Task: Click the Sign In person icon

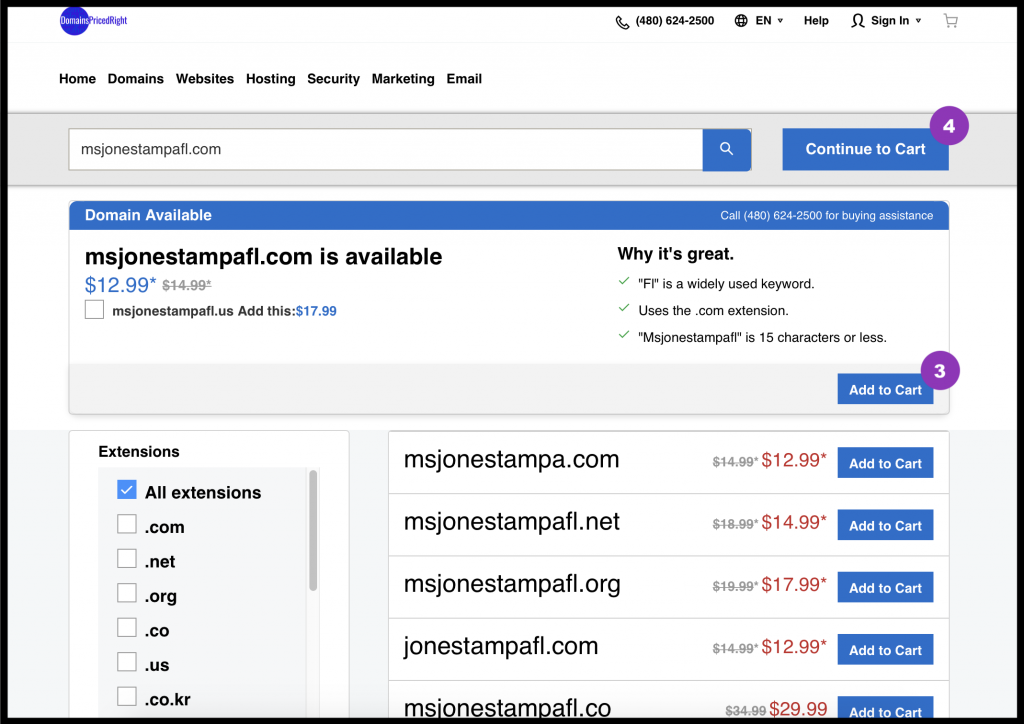Action: [x=857, y=21]
